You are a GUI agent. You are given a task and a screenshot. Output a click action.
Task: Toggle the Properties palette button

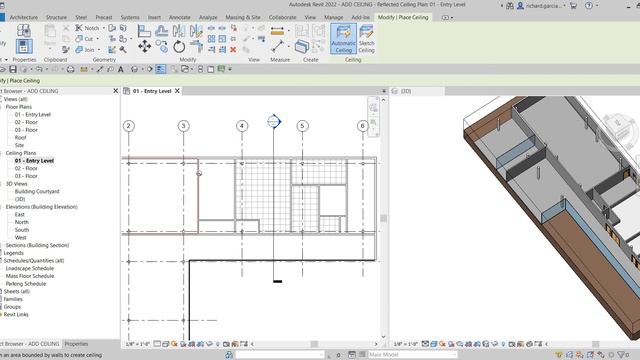[x=24, y=46]
